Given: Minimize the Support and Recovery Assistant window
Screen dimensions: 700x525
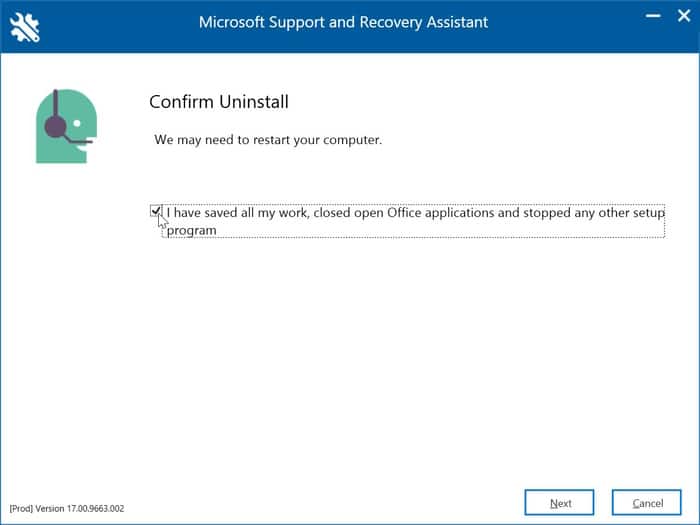Looking at the screenshot, I should [653, 16].
